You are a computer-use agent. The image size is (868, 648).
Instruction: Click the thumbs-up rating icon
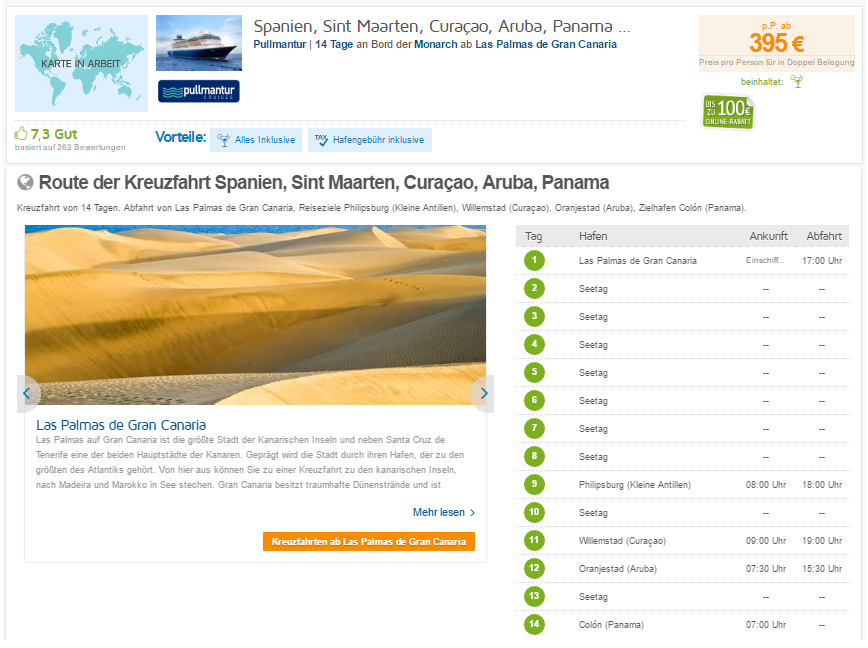point(21,133)
